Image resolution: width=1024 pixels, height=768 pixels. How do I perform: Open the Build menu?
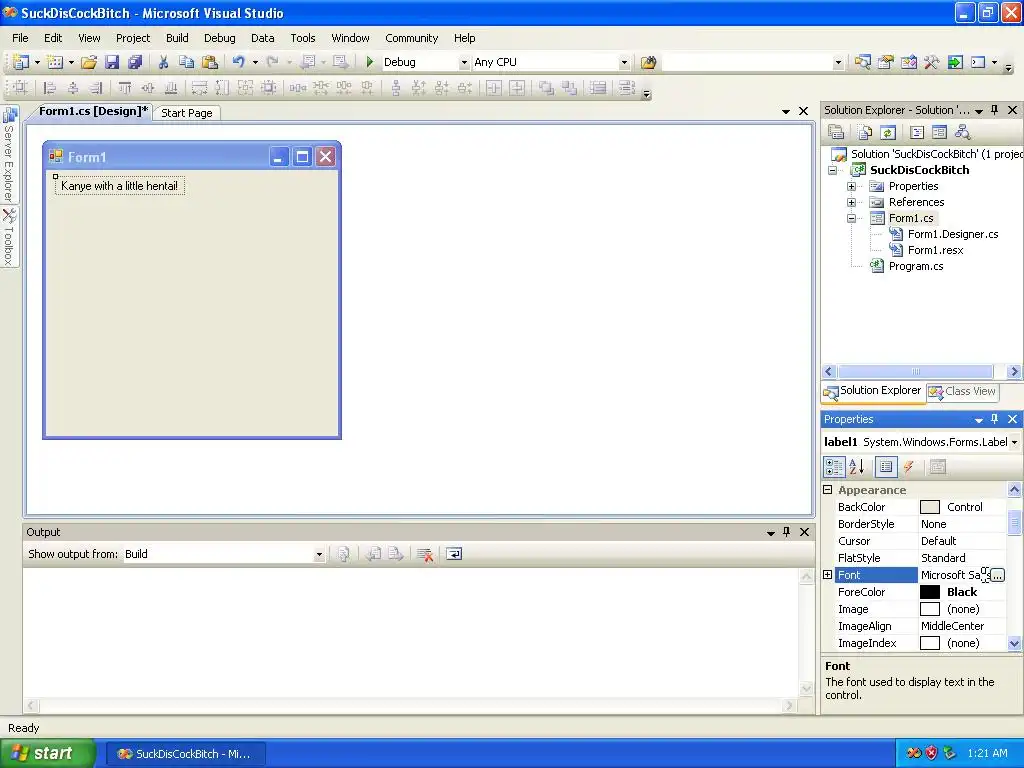pos(177,38)
